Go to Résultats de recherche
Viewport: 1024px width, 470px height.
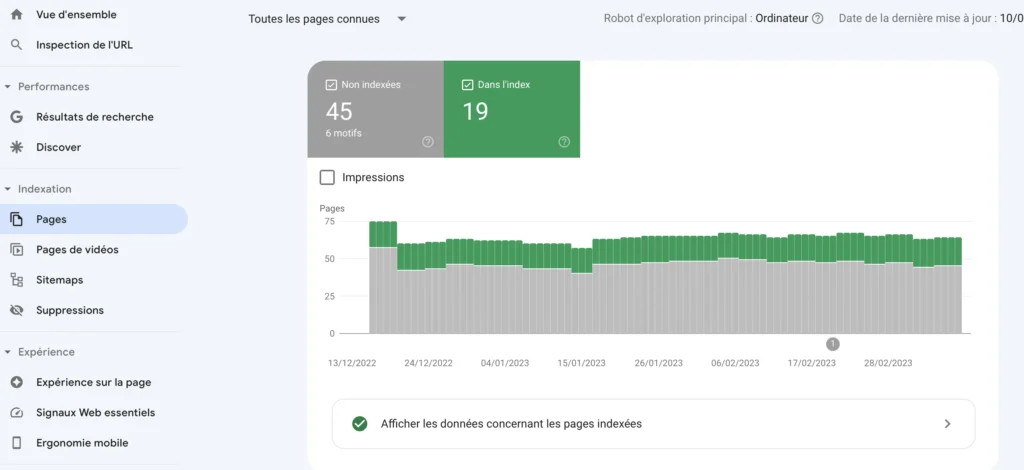(95, 117)
